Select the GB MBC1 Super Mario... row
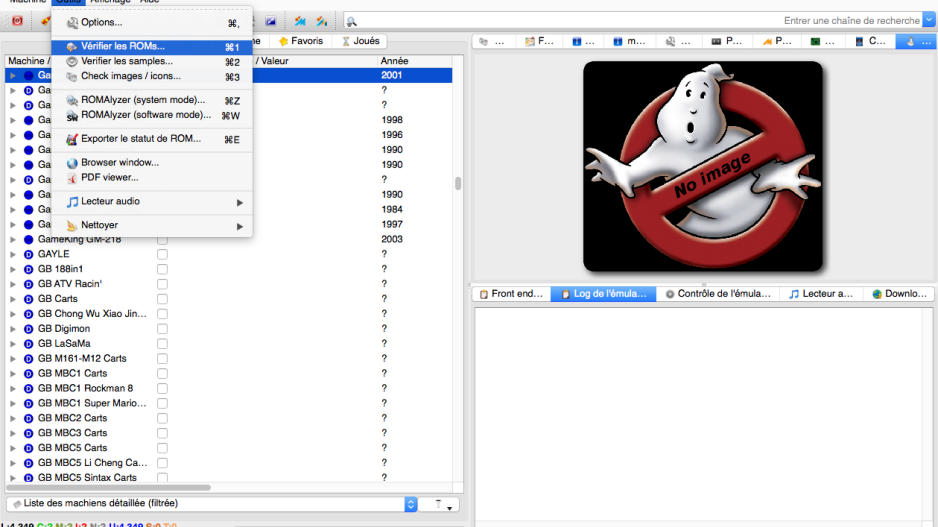Viewport: 938px width, 527px height. pyautogui.click(x=229, y=403)
